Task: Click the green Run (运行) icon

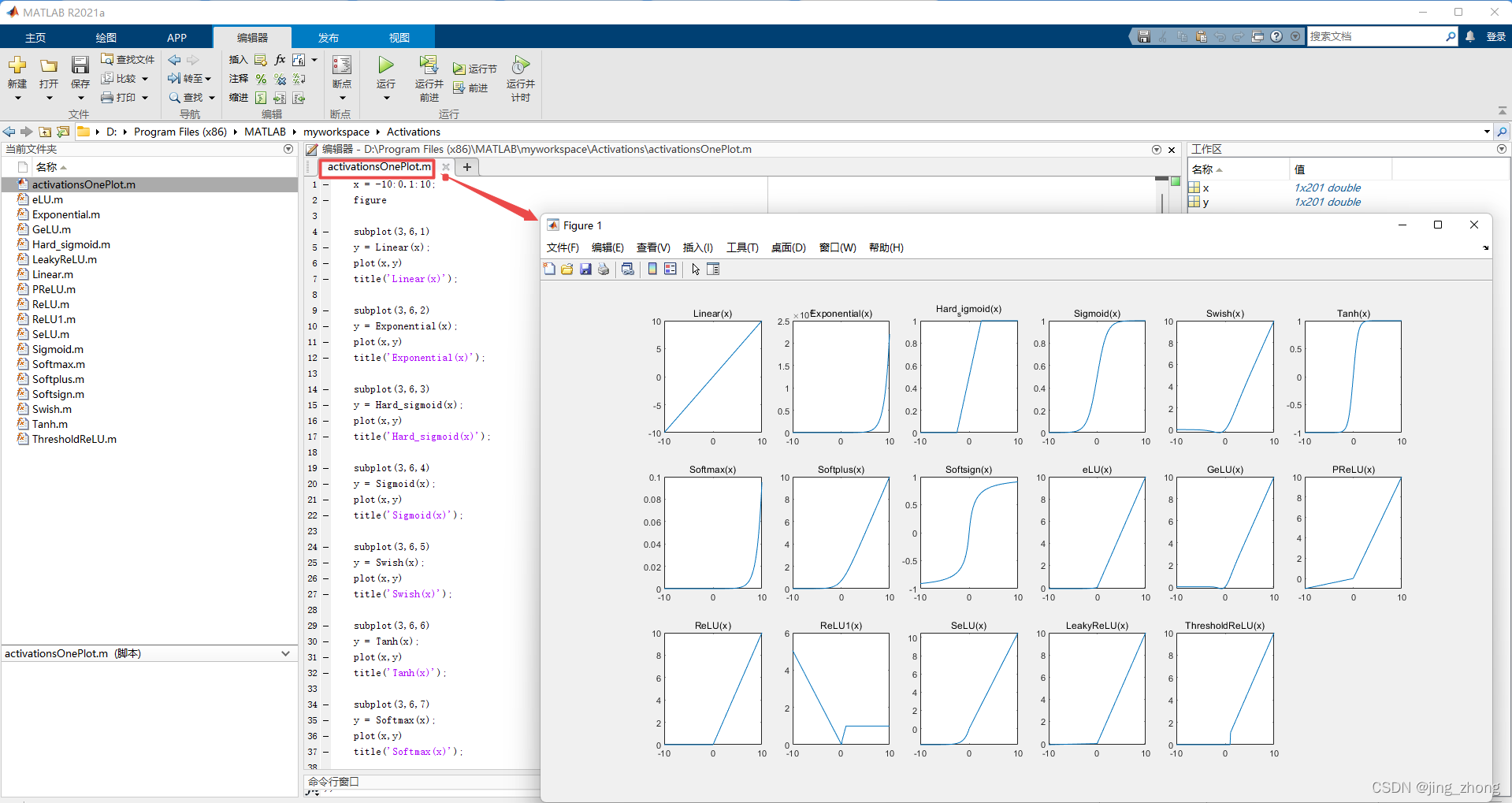Action: pos(386,65)
